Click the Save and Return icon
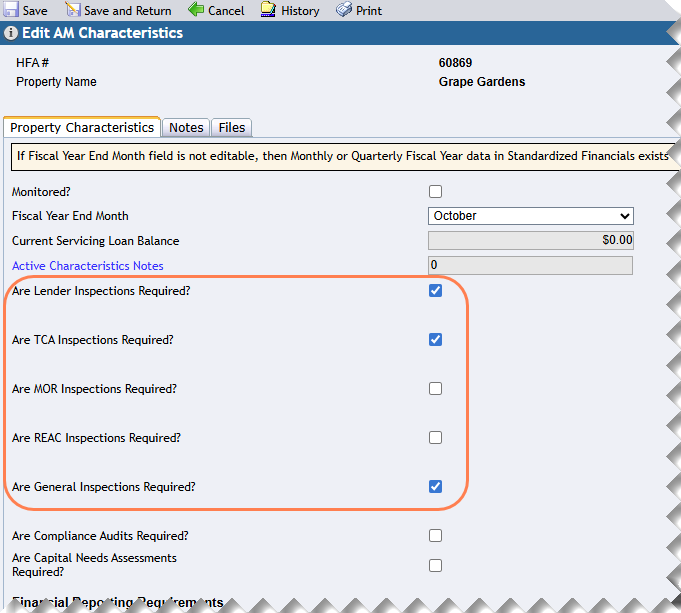The width and height of the screenshot is (681, 613). point(74,10)
